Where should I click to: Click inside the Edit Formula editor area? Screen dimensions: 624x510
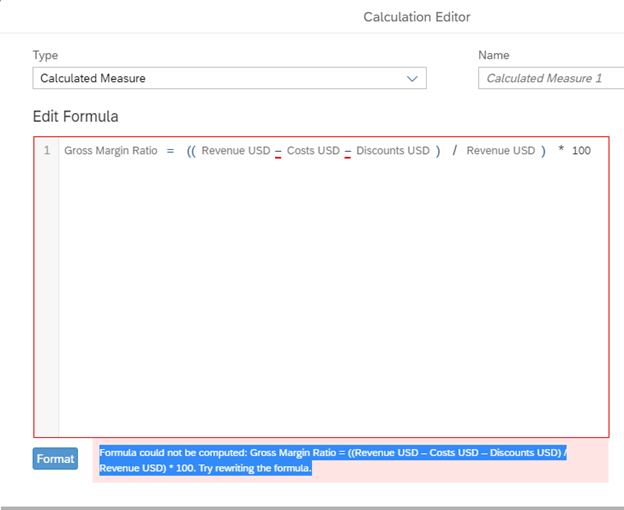click(322, 287)
